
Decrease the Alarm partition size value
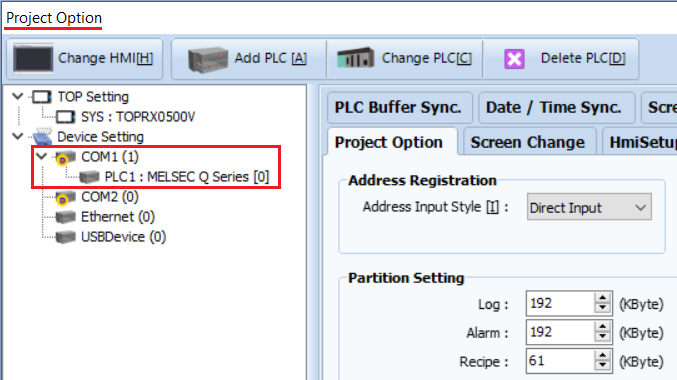[x=602, y=337]
